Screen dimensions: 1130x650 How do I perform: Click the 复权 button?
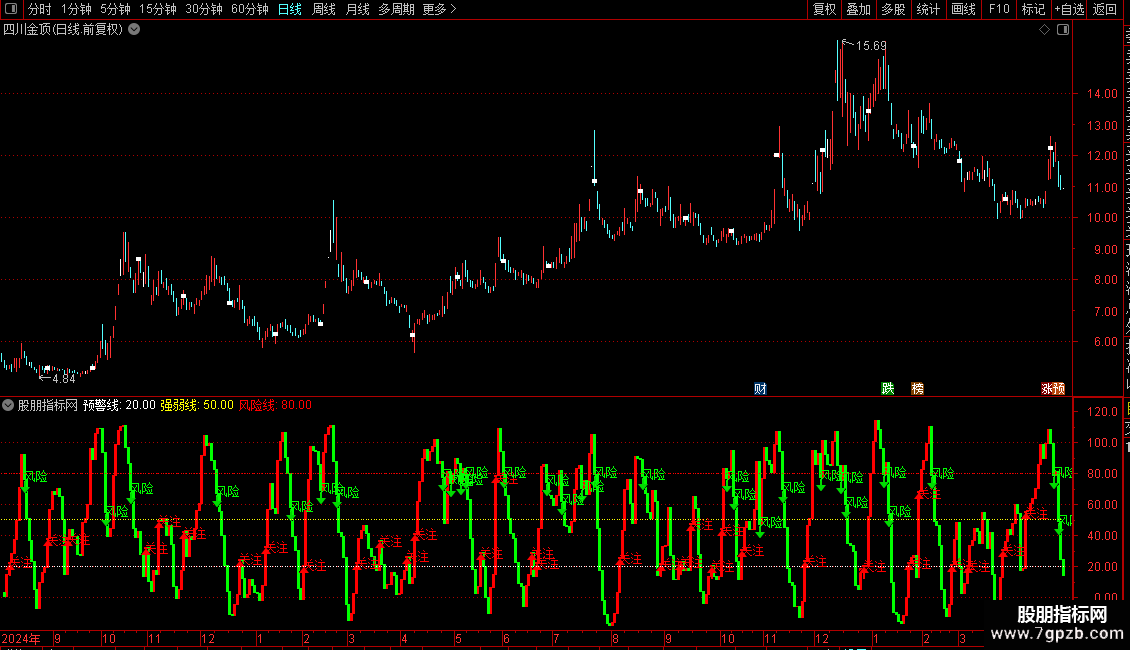(x=824, y=9)
